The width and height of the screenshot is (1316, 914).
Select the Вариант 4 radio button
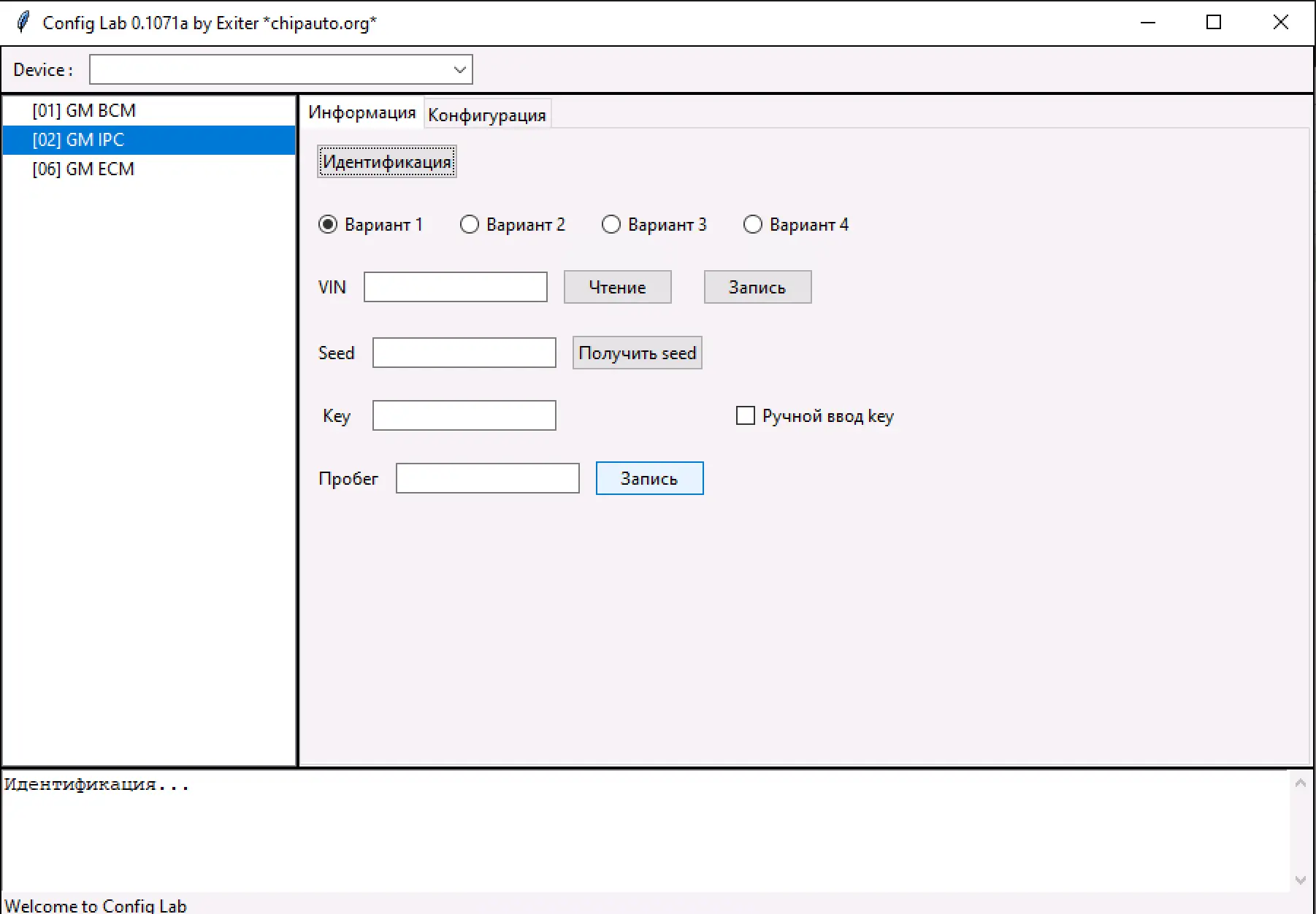click(753, 225)
